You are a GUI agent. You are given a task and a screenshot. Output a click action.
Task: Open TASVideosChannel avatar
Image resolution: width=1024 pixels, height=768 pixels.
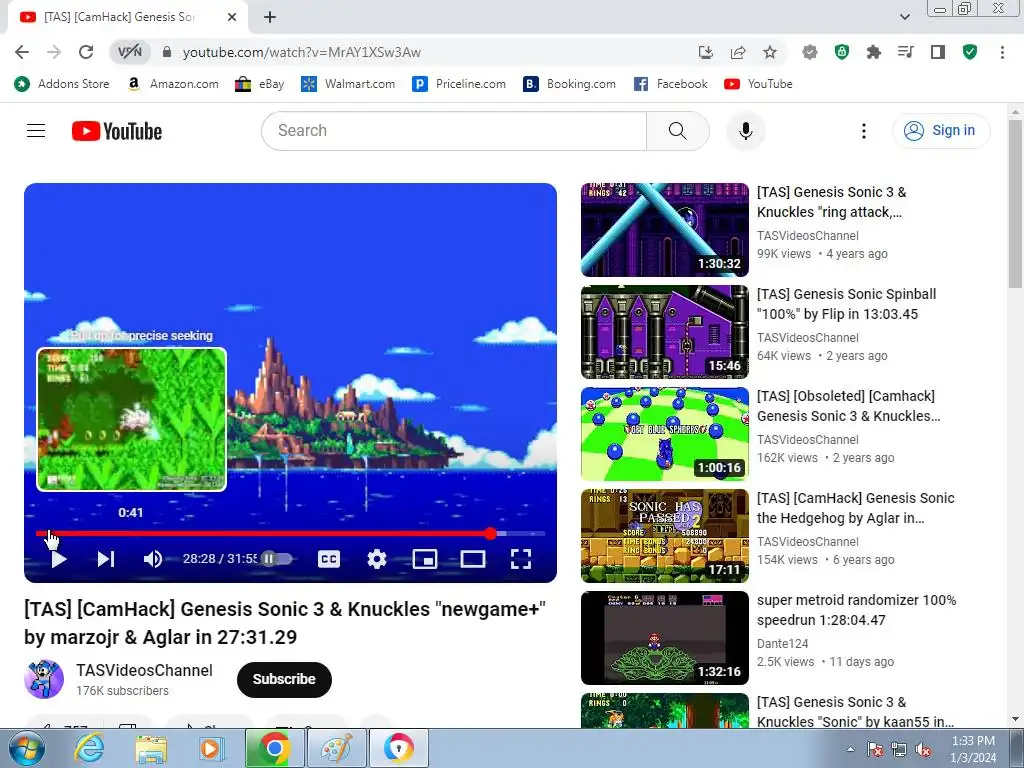(x=44, y=679)
